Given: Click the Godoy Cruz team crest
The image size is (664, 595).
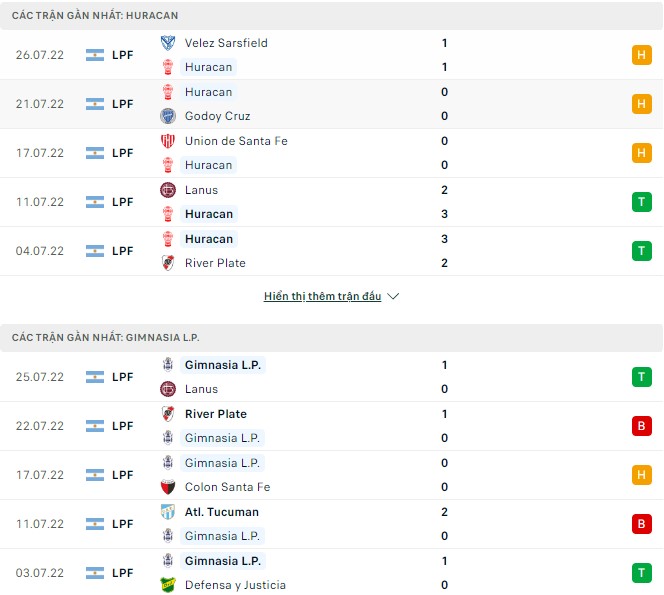Looking at the screenshot, I should pyautogui.click(x=168, y=116).
